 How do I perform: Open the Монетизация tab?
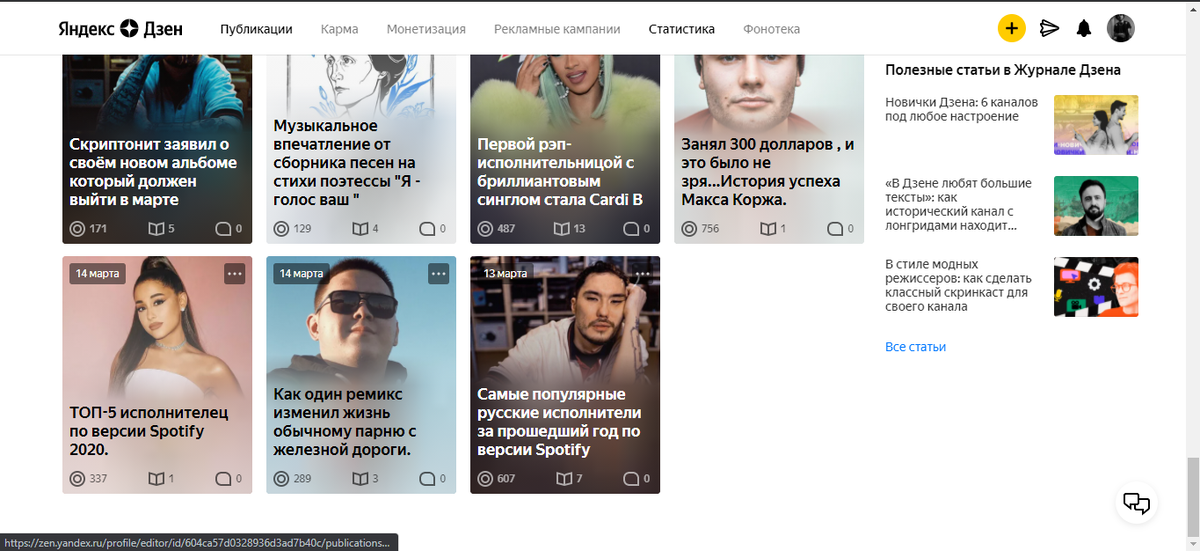tap(426, 29)
